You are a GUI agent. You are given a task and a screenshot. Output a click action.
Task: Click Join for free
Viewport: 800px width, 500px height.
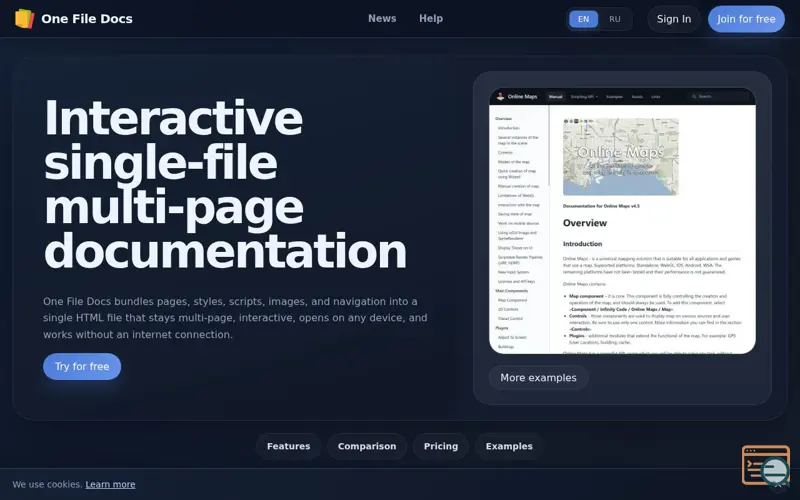[x=746, y=19]
